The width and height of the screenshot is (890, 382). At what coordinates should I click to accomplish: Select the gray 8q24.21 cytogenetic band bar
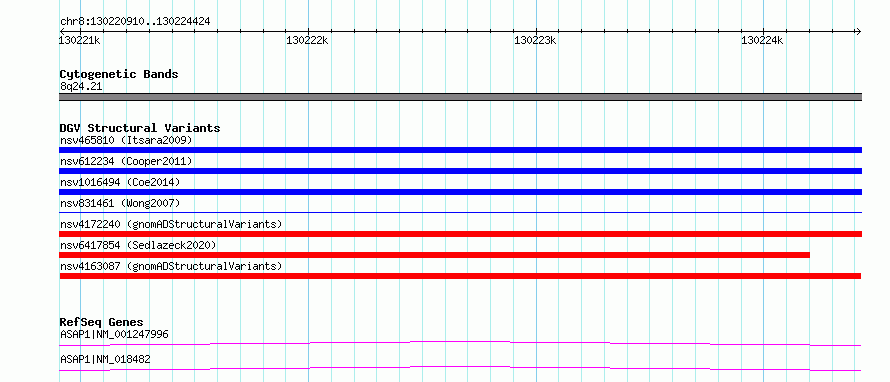(x=460, y=97)
